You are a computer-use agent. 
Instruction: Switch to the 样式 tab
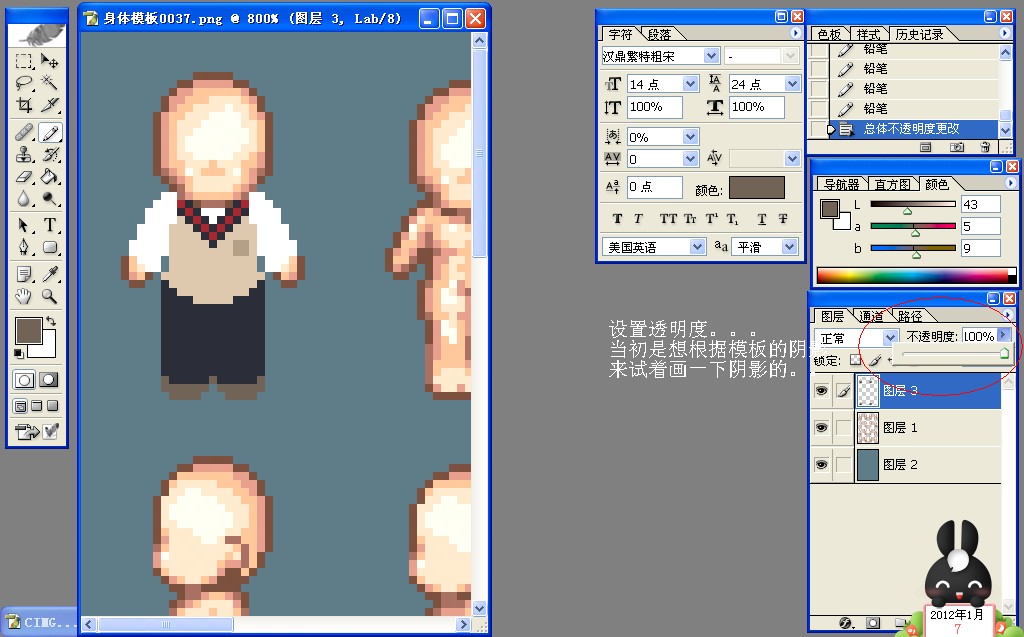[869, 35]
